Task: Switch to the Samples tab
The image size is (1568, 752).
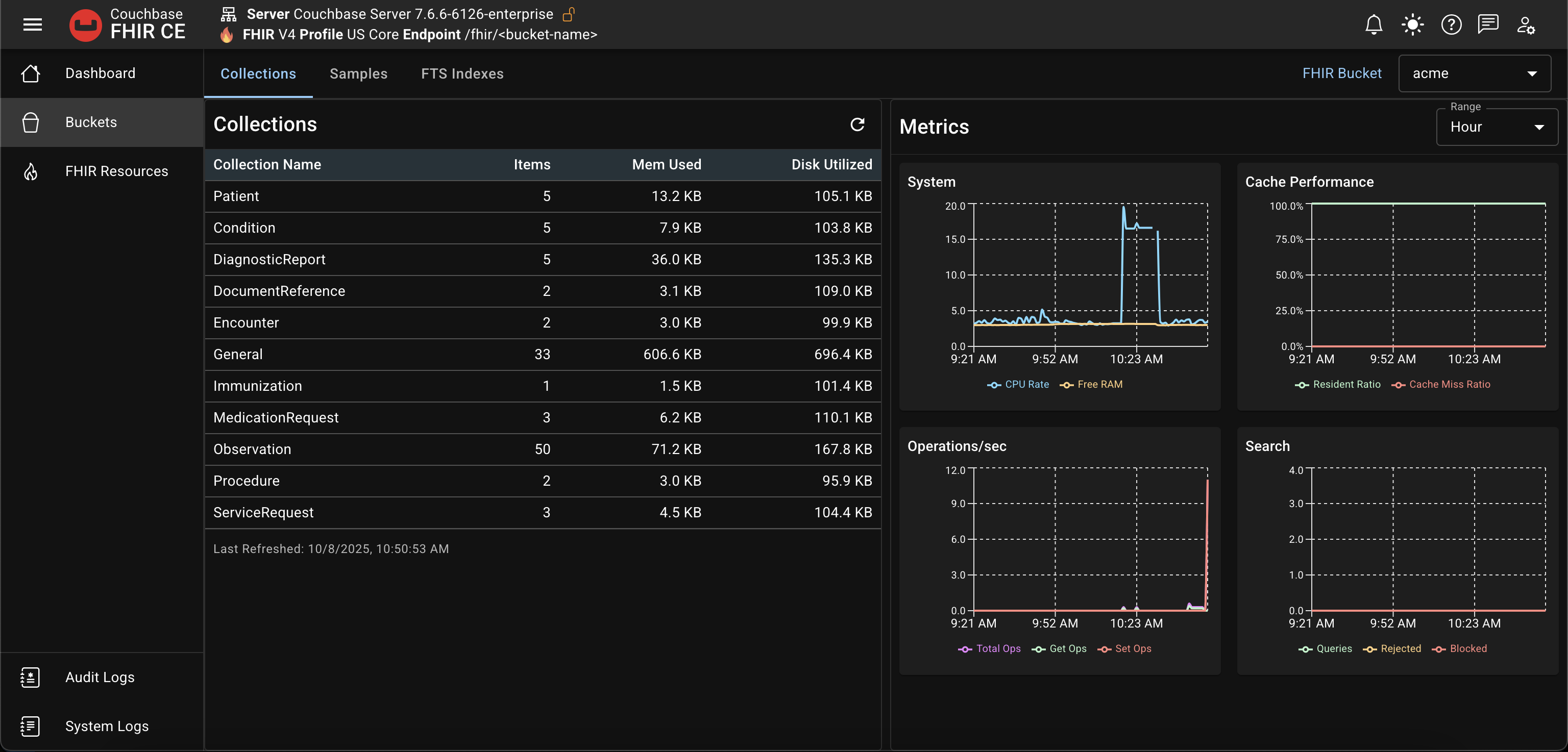Action: 358,73
